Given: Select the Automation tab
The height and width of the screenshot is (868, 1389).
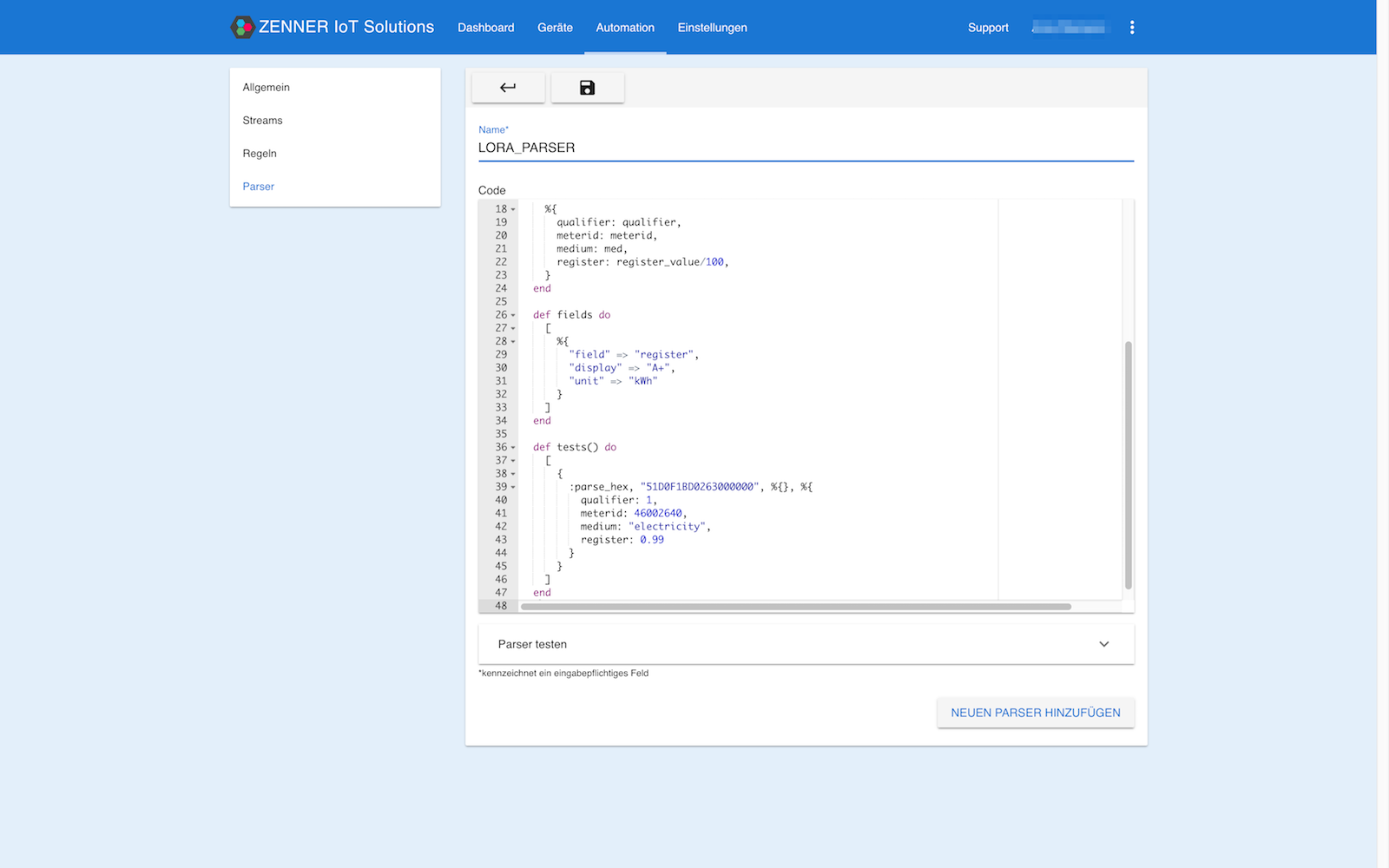Looking at the screenshot, I should [x=625, y=28].
